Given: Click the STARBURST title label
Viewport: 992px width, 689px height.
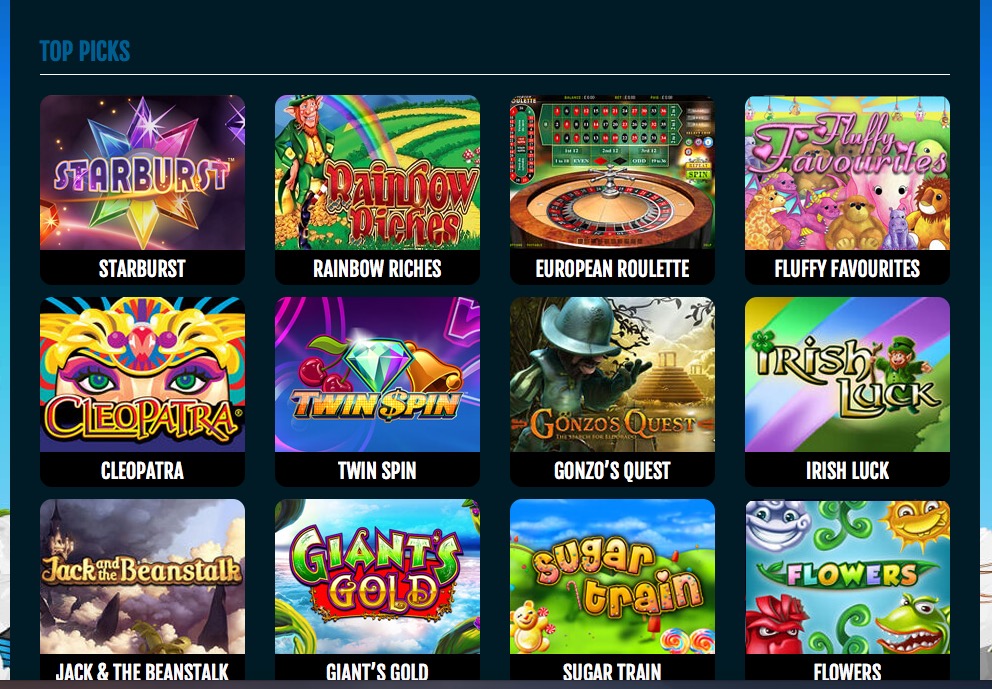Looking at the screenshot, I should coord(142,269).
